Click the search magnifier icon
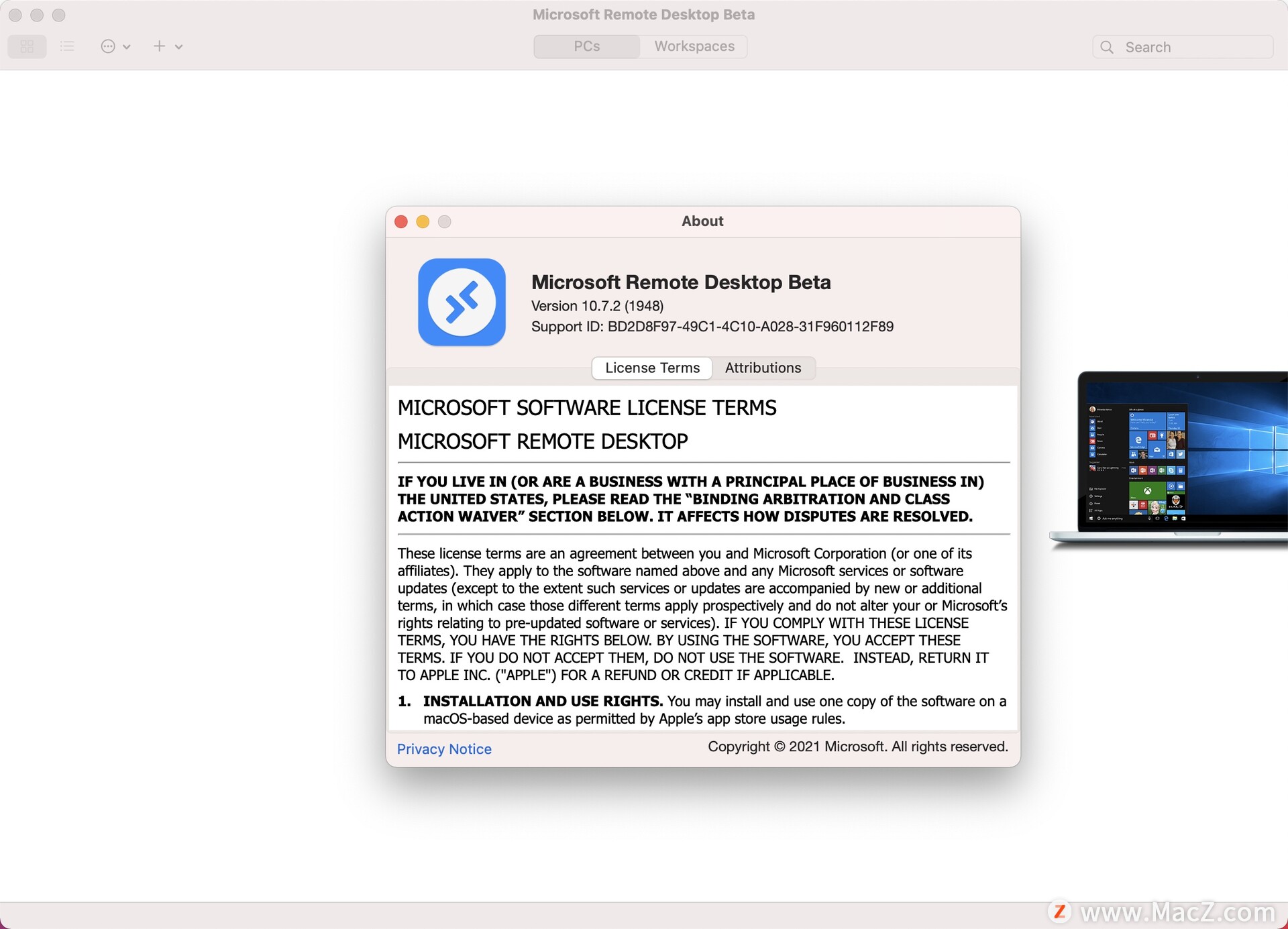 [1107, 47]
